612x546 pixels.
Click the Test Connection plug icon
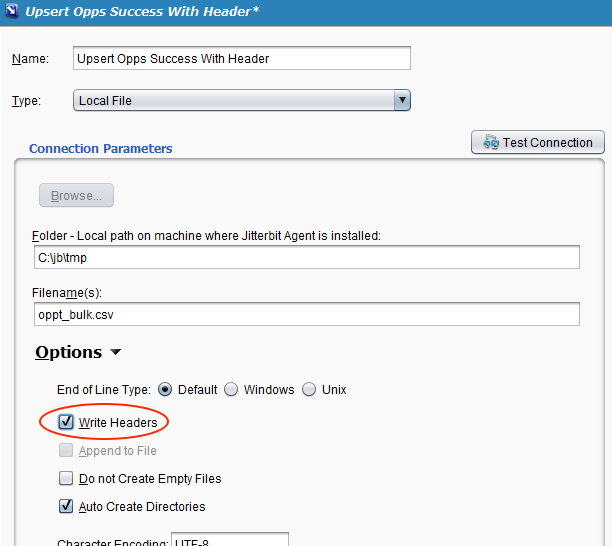tap(490, 143)
